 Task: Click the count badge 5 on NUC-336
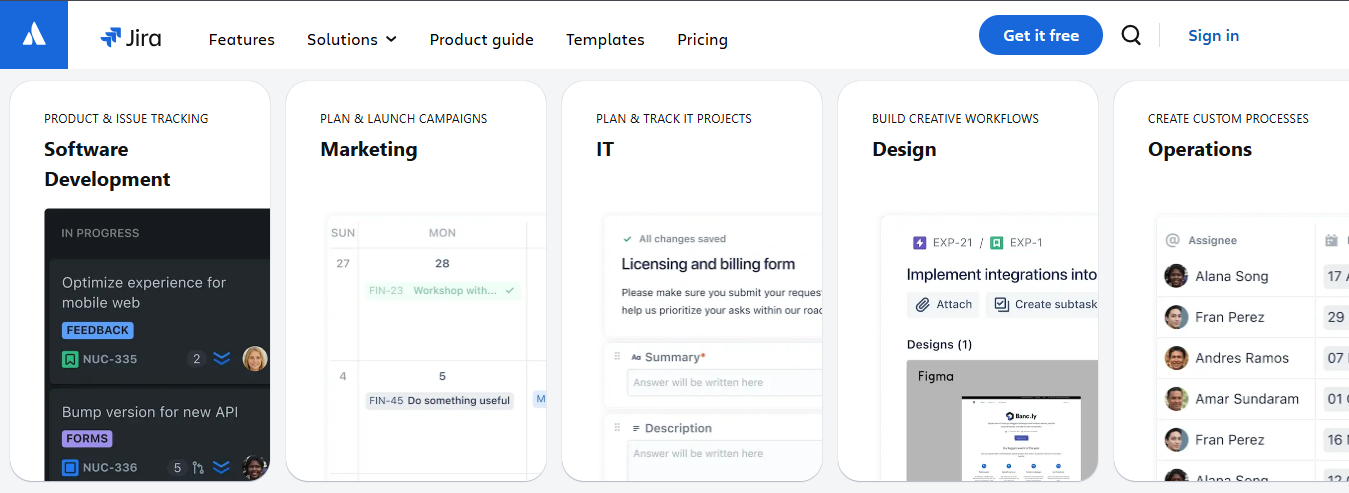point(178,467)
